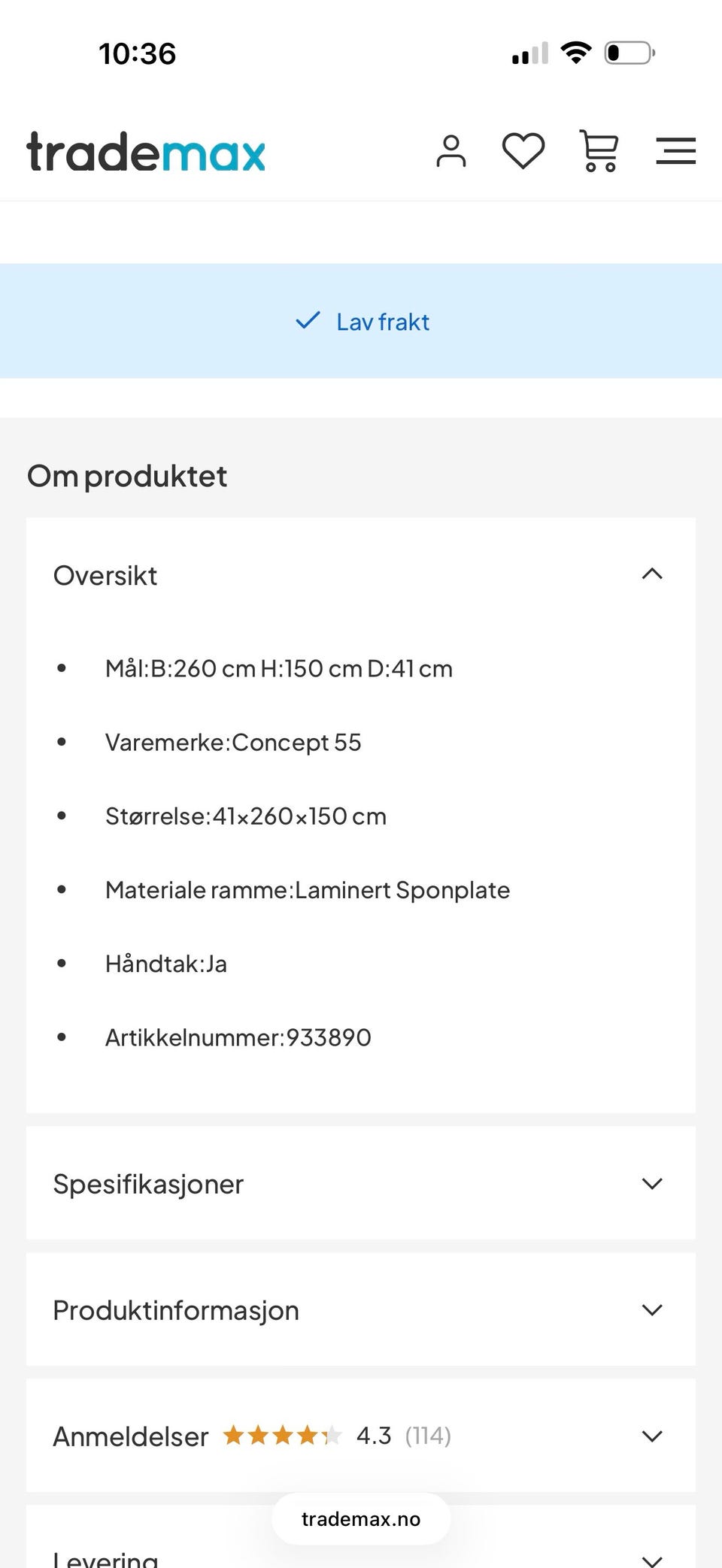Open the Spesifikasjoner section title
The width and height of the screenshot is (722, 1568).
click(x=148, y=1185)
